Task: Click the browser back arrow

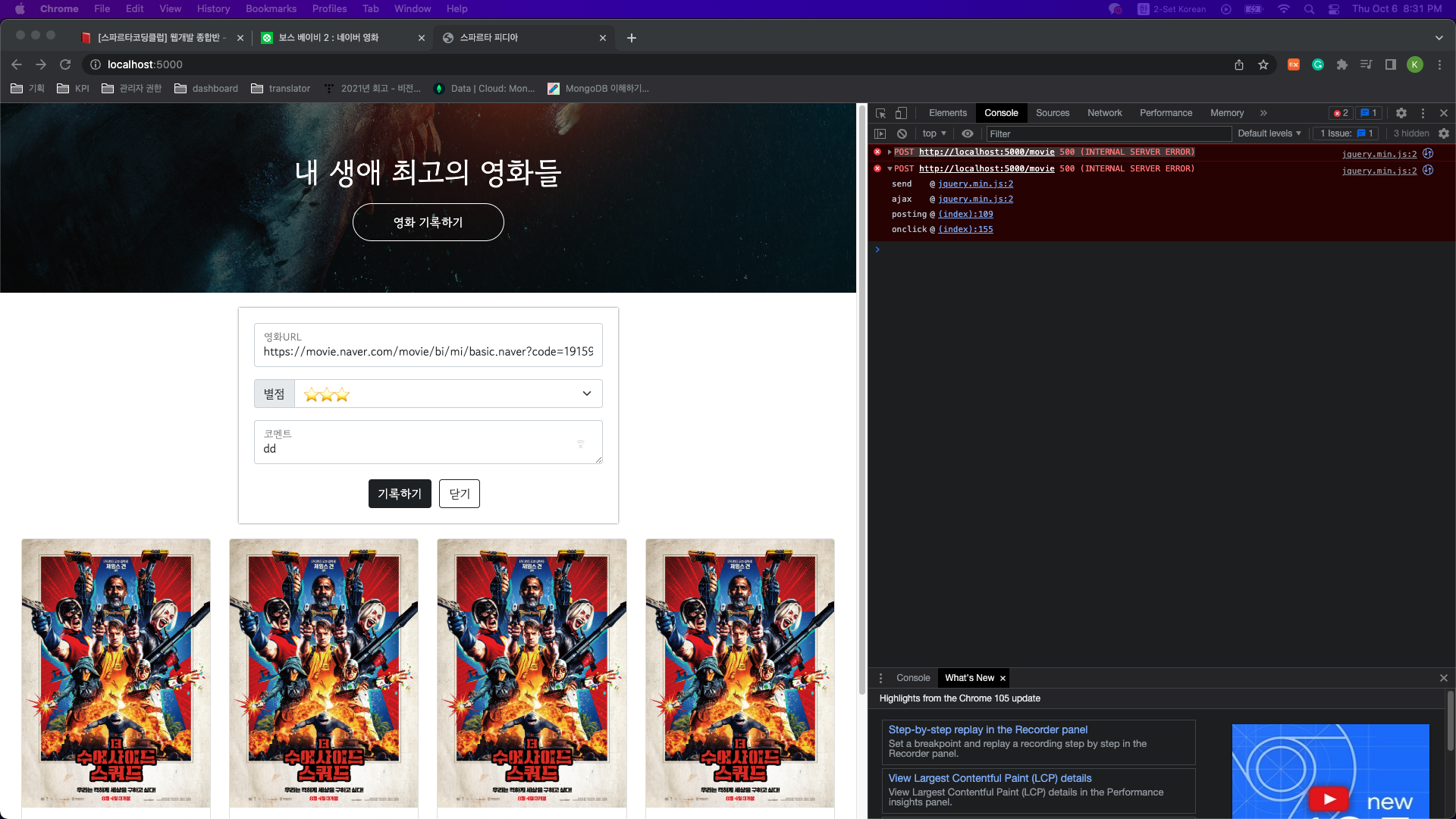Action: (17, 64)
